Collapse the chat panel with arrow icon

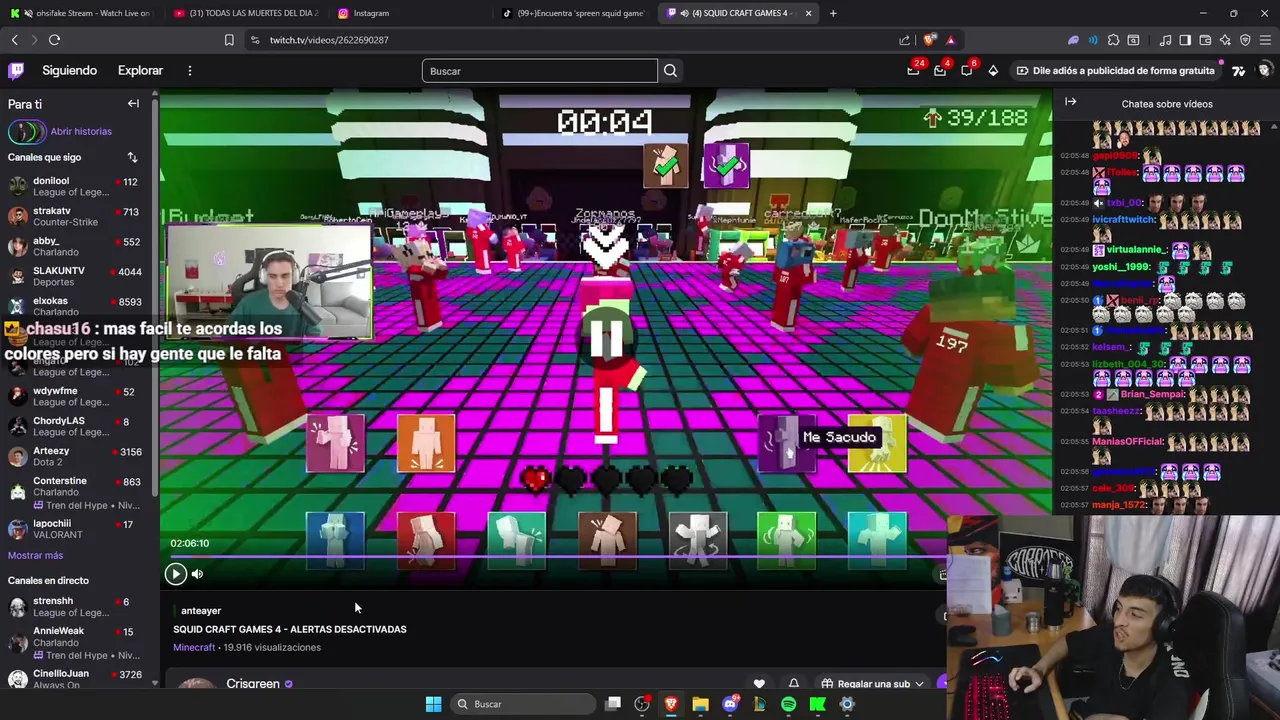click(1070, 102)
